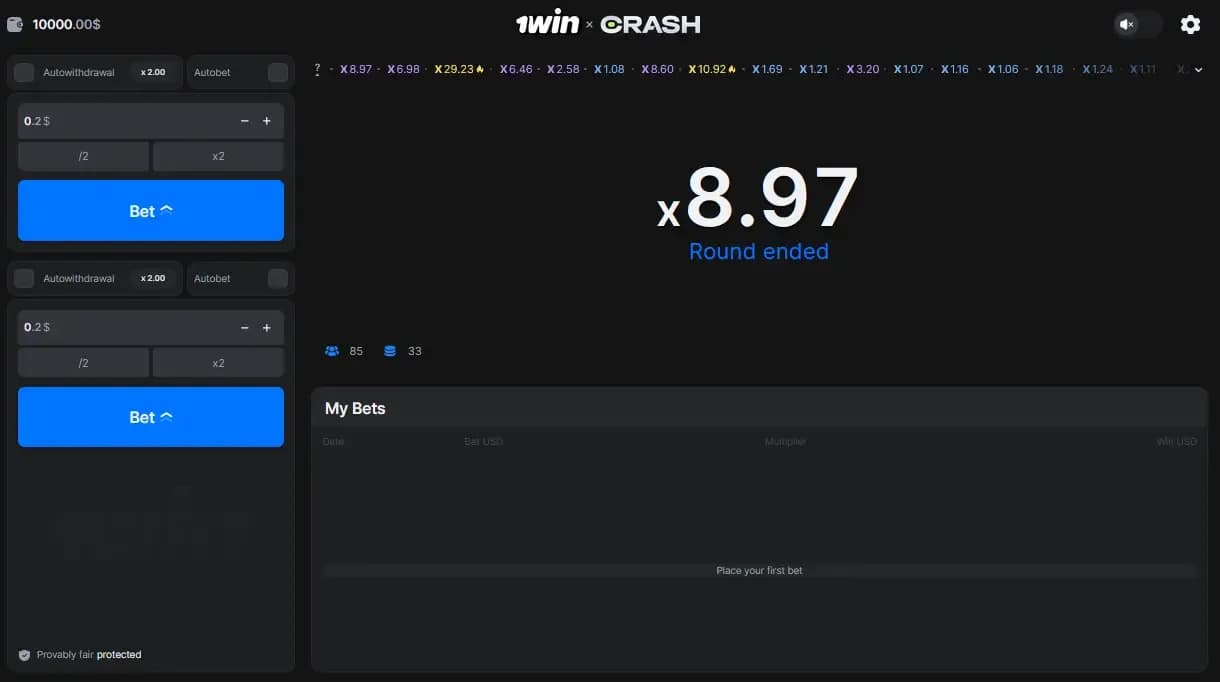
Task: Click the 1win Crash logo header
Action: 608,23
